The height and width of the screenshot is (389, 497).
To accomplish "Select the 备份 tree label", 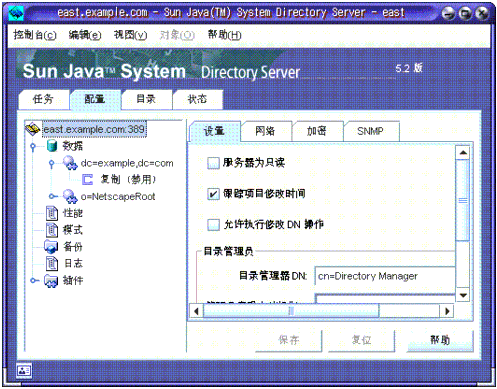I will click(x=73, y=247).
